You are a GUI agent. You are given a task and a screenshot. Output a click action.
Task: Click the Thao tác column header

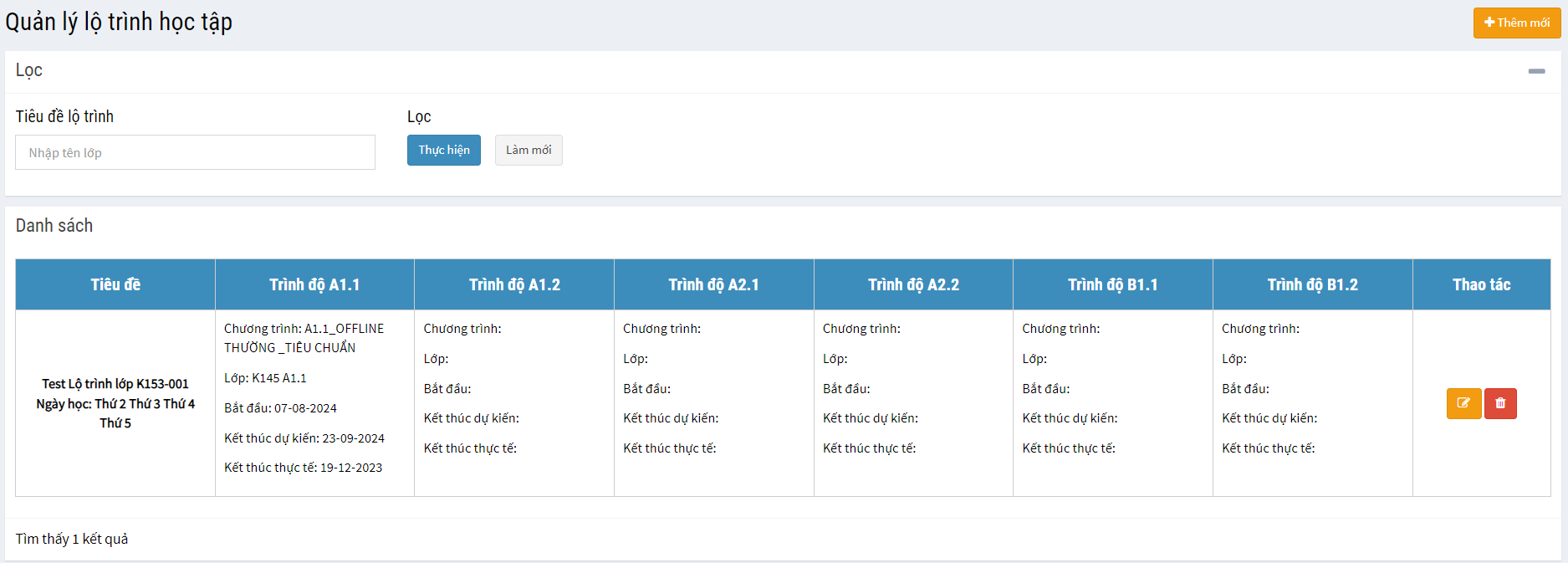point(1481,284)
